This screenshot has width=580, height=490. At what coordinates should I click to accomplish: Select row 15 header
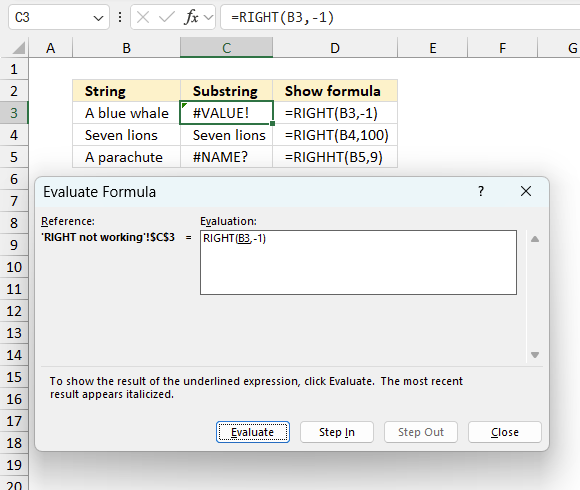click(x=14, y=377)
